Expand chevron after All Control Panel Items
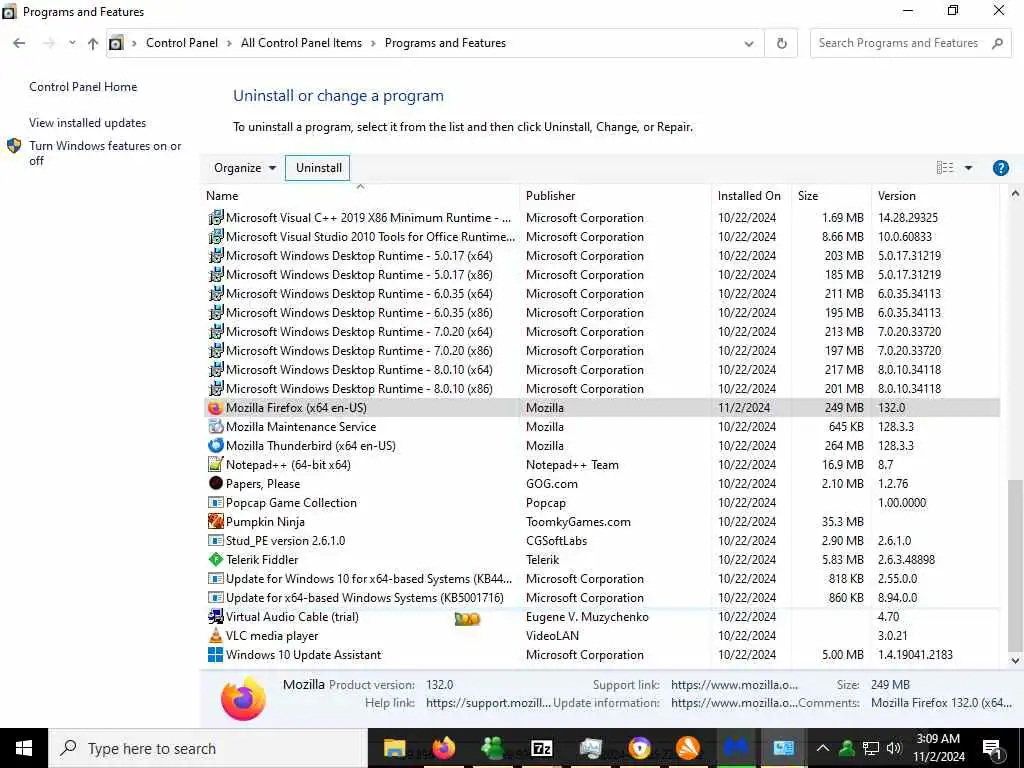The width and height of the screenshot is (1024, 768). coord(373,43)
